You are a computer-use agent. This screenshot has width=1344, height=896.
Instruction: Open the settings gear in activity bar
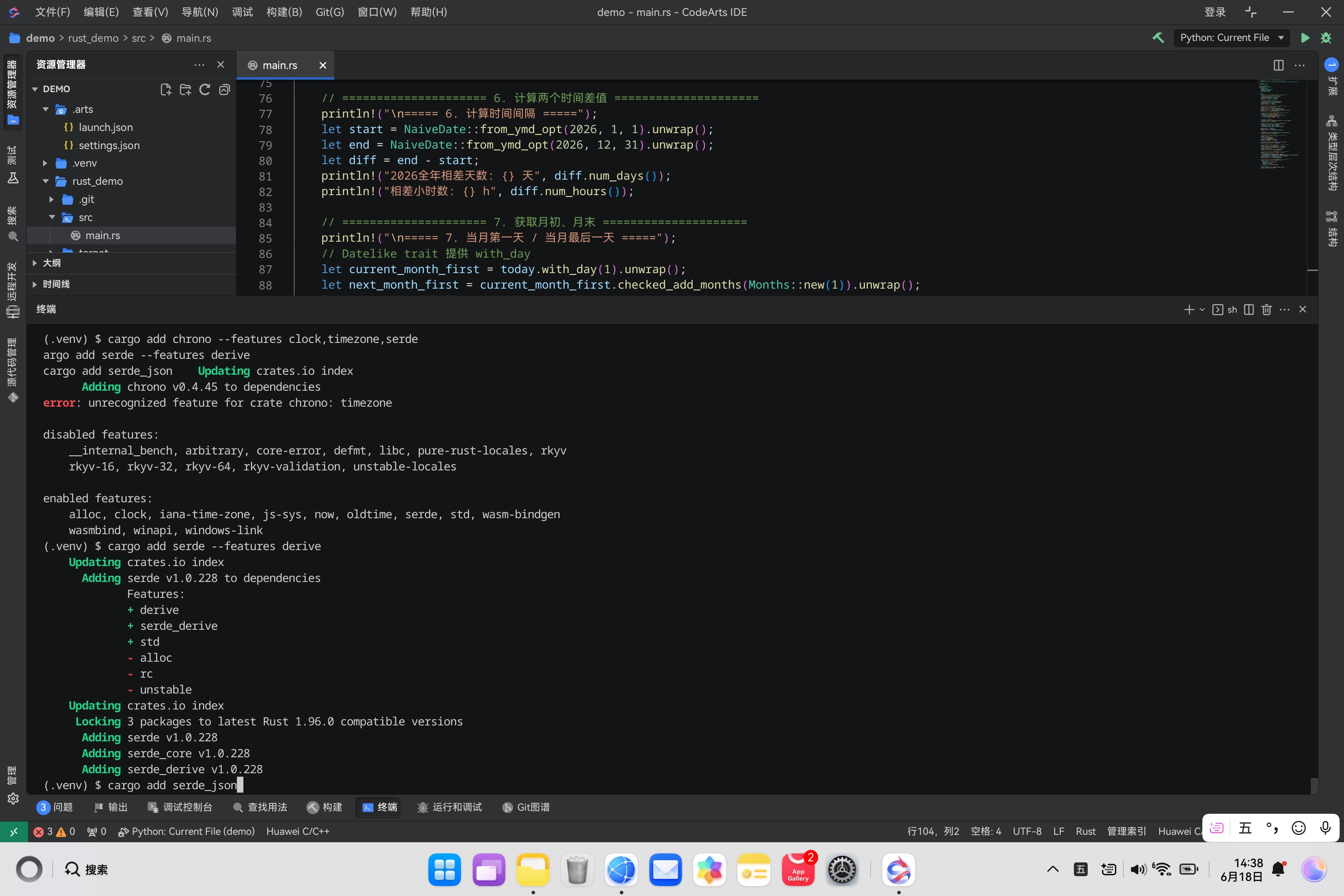[x=13, y=798]
